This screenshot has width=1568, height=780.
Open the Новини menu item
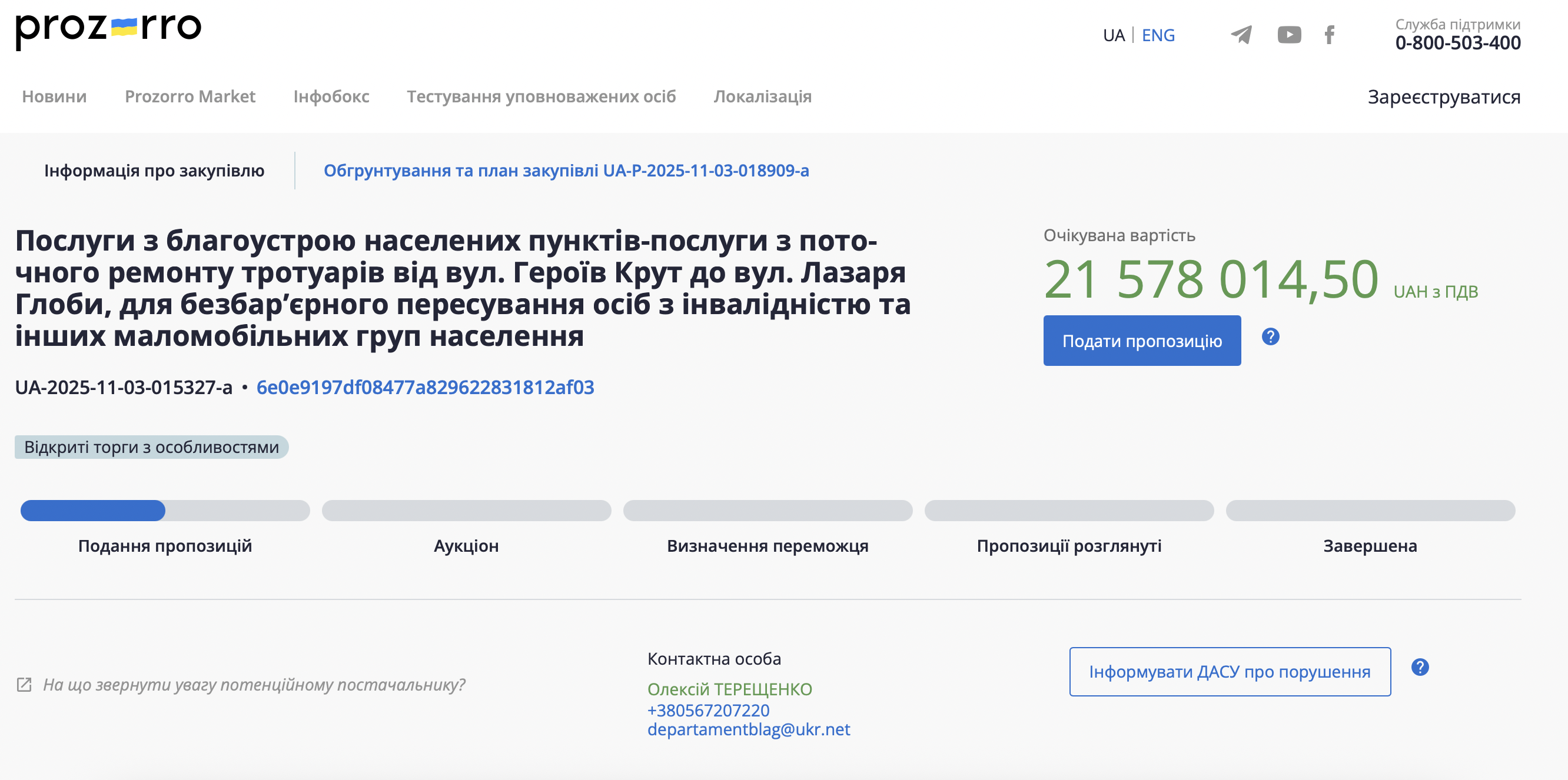pos(54,96)
